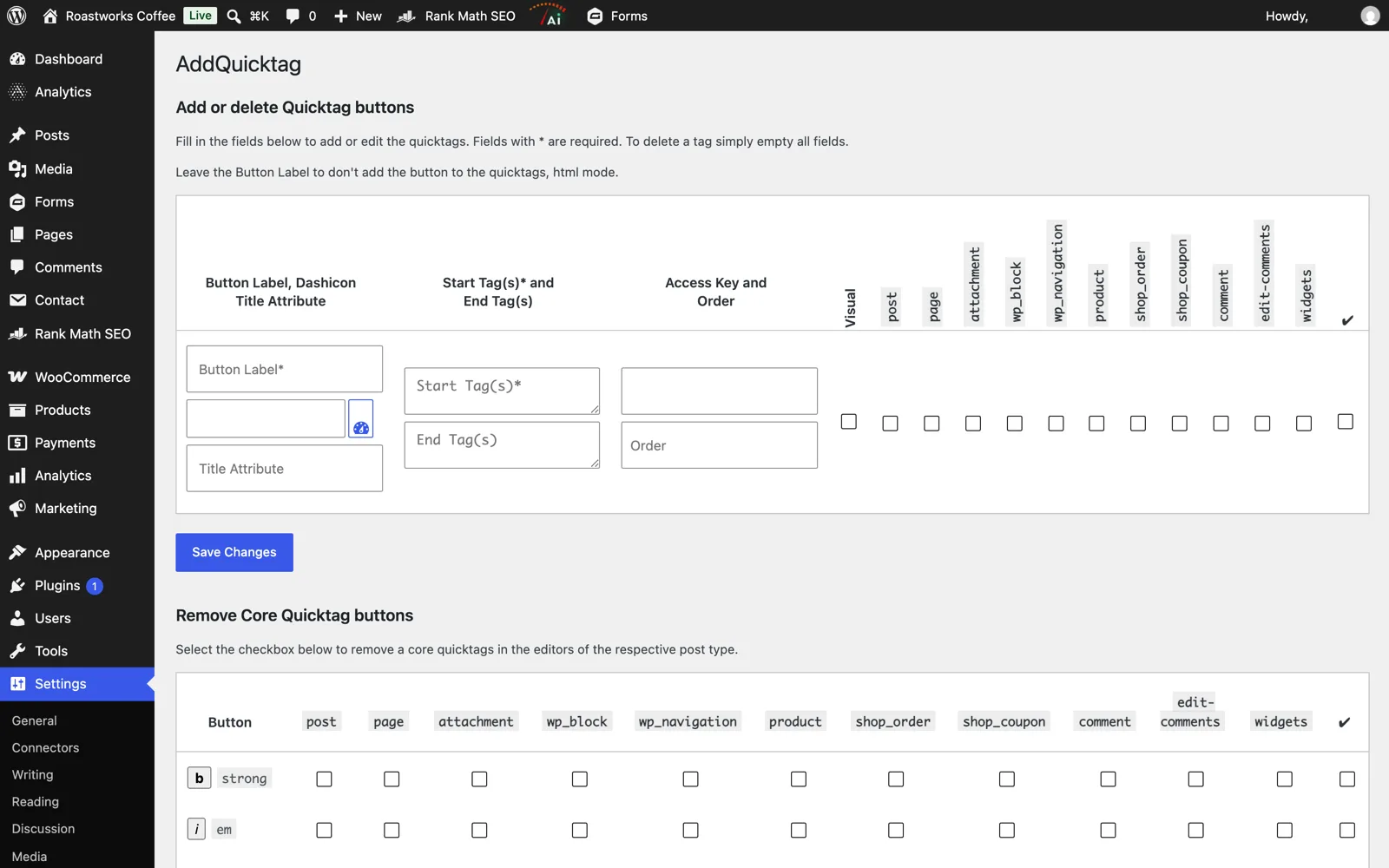
Task: Open the Pages sidebar icon
Action: 17,234
